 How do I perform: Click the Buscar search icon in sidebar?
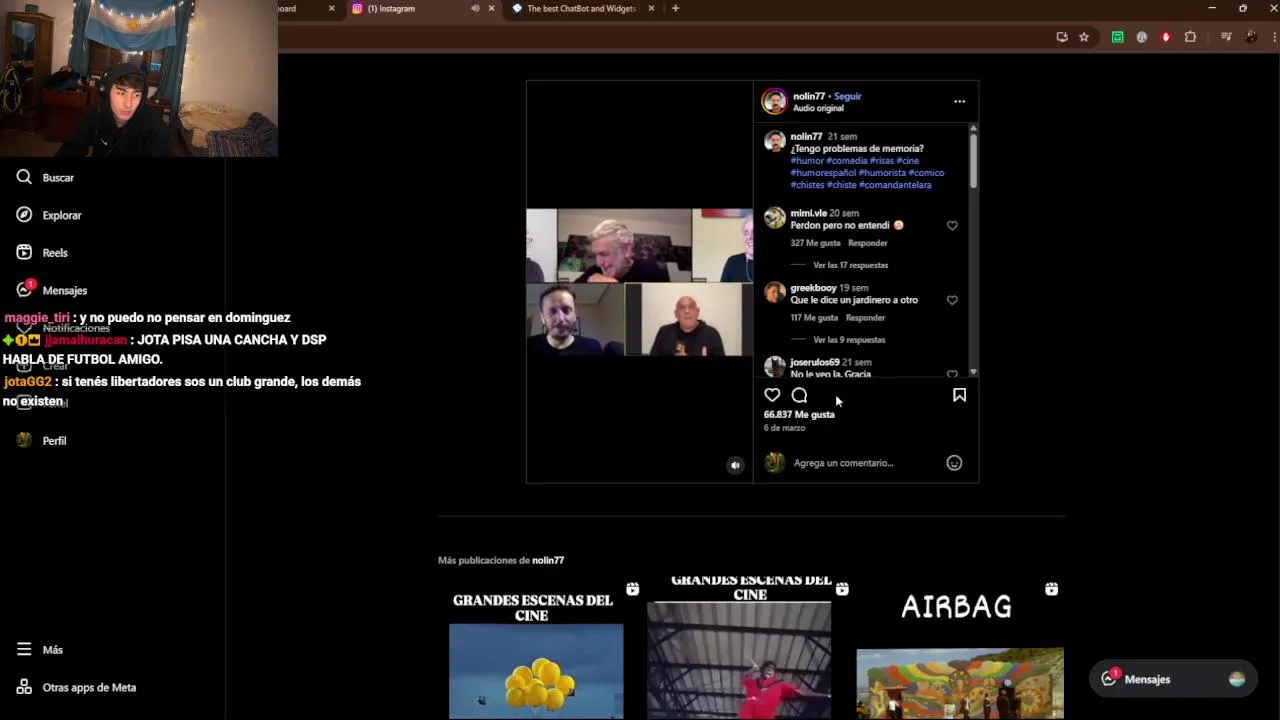pyautogui.click(x=24, y=177)
